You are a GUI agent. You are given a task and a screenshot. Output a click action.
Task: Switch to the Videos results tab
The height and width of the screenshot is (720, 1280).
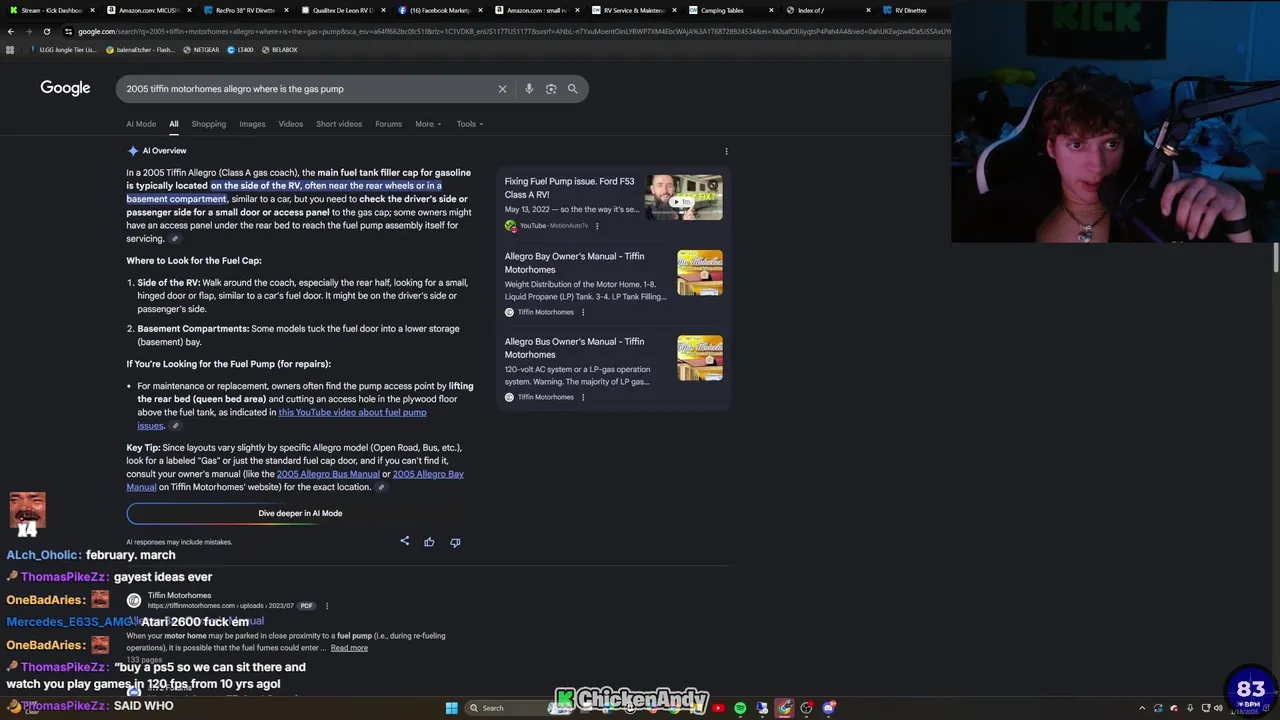(x=290, y=124)
